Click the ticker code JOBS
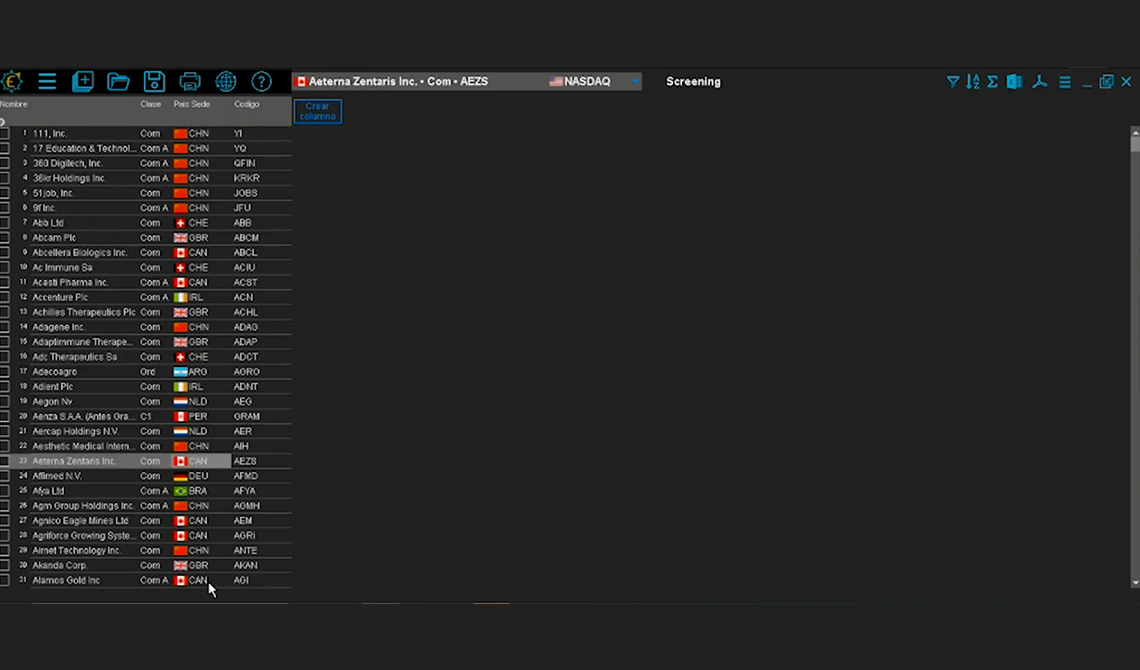The height and width of the screenshot is (670, 1140). click(x=246, y=193)
